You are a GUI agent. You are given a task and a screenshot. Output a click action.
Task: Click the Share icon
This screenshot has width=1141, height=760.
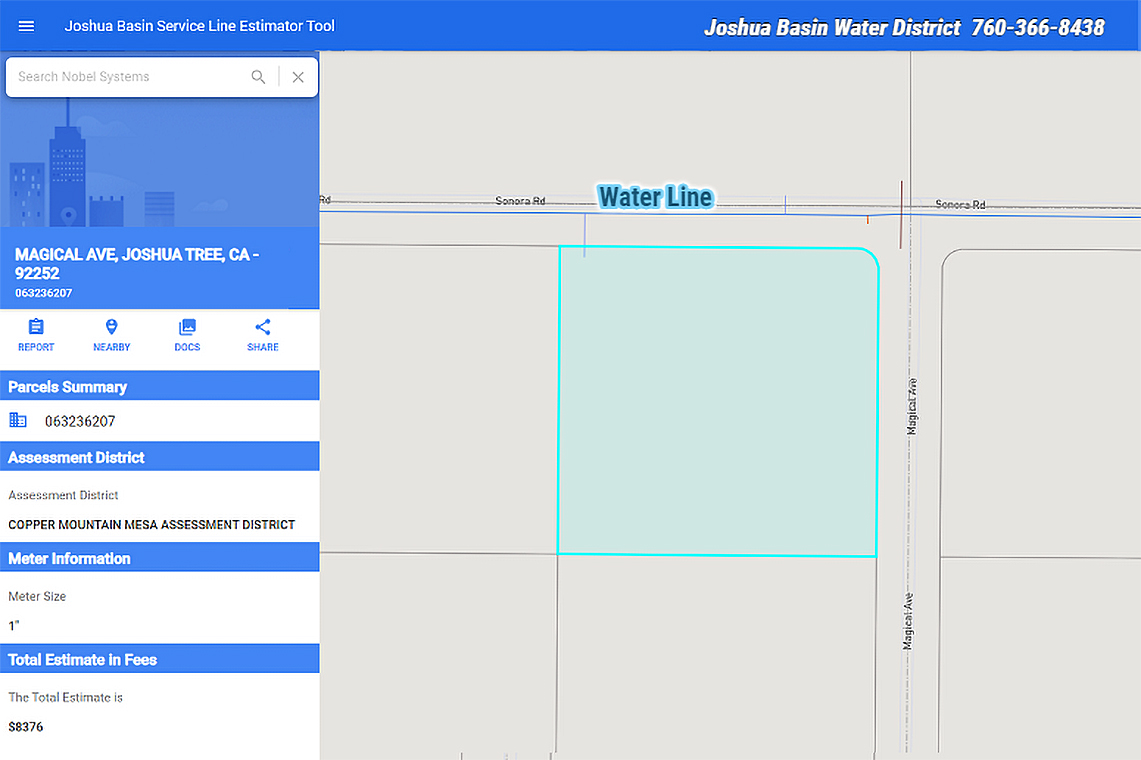[x=263, y=327]
